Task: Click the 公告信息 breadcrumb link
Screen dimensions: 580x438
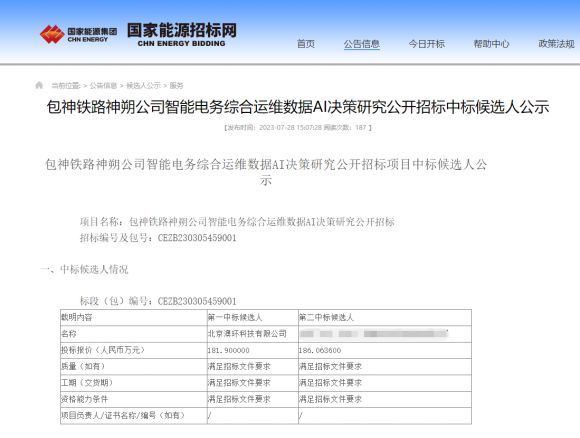Action: [x=103, y=86]
